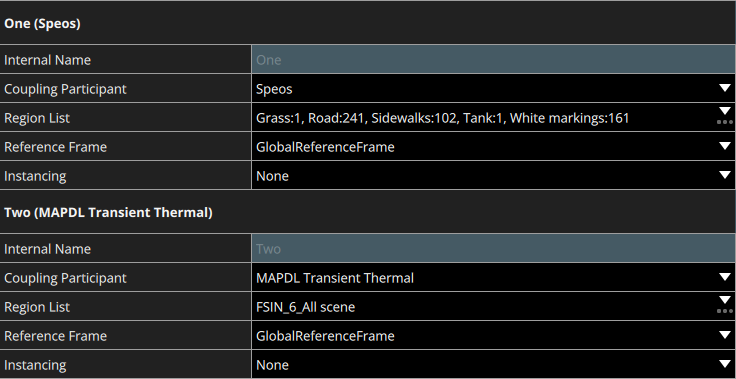Click ellipsis icon beside FSIN_6_All scene

(x=725, y=311)
